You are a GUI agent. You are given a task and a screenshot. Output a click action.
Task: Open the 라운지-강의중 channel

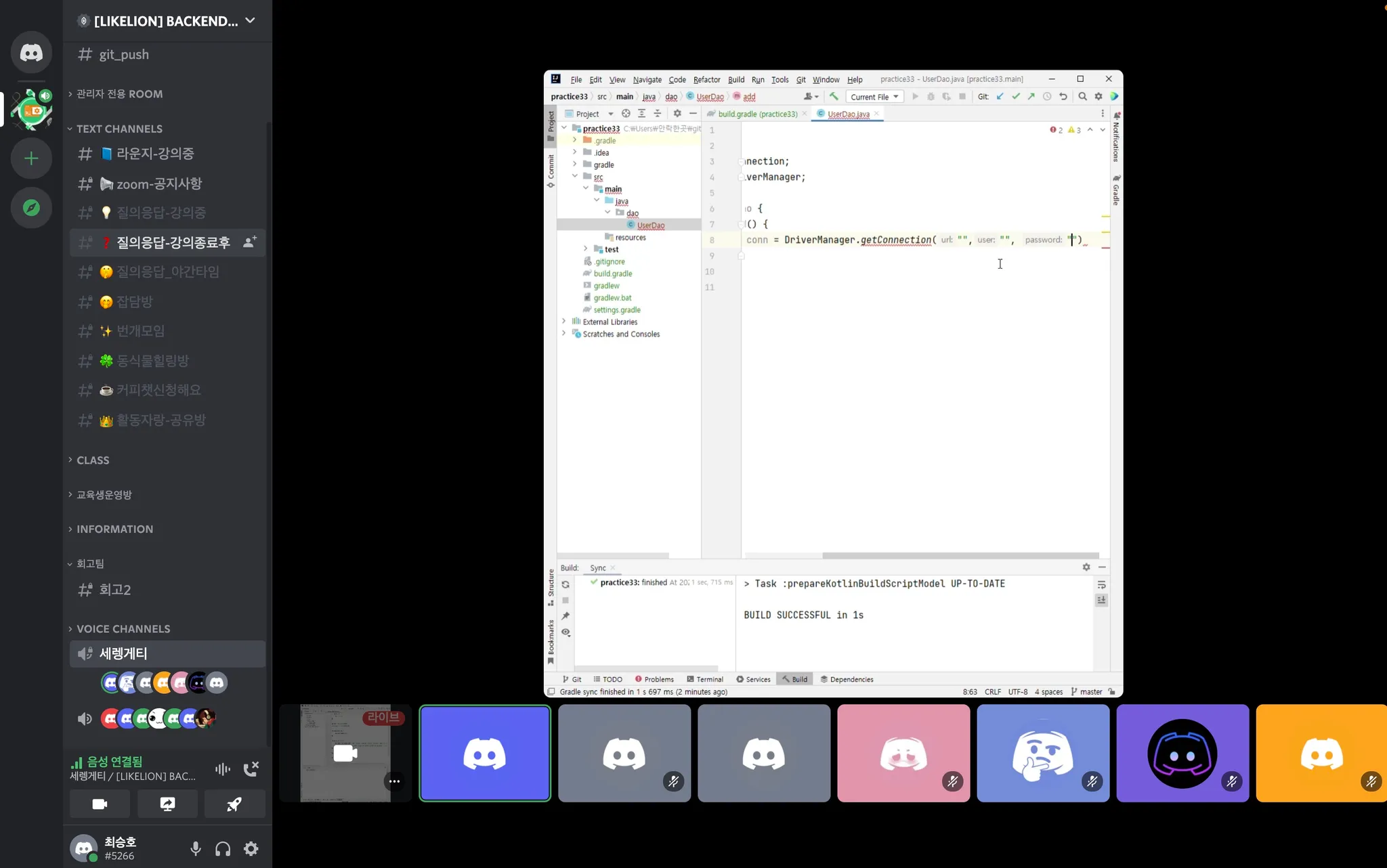pos(155,154)
